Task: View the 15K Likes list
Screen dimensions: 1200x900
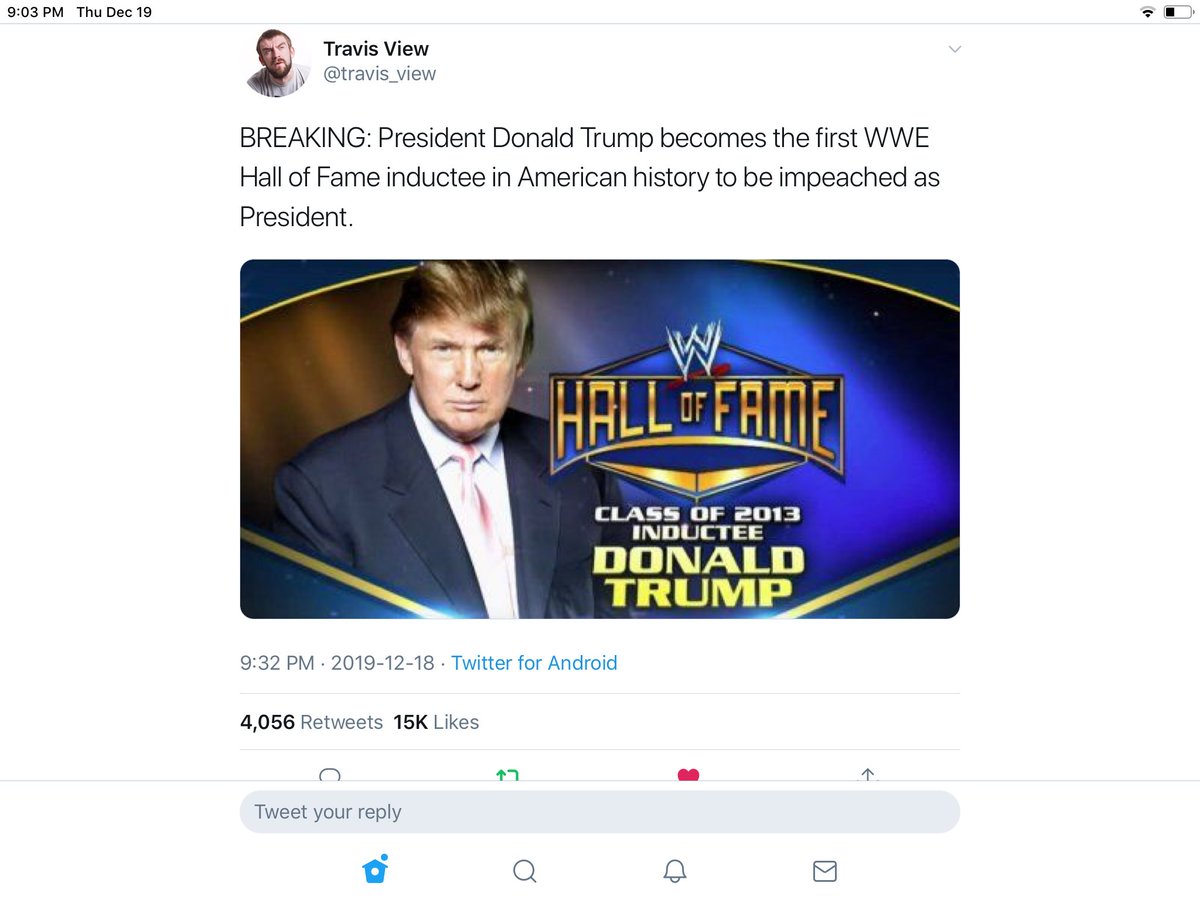Action: tap(436, 722)
